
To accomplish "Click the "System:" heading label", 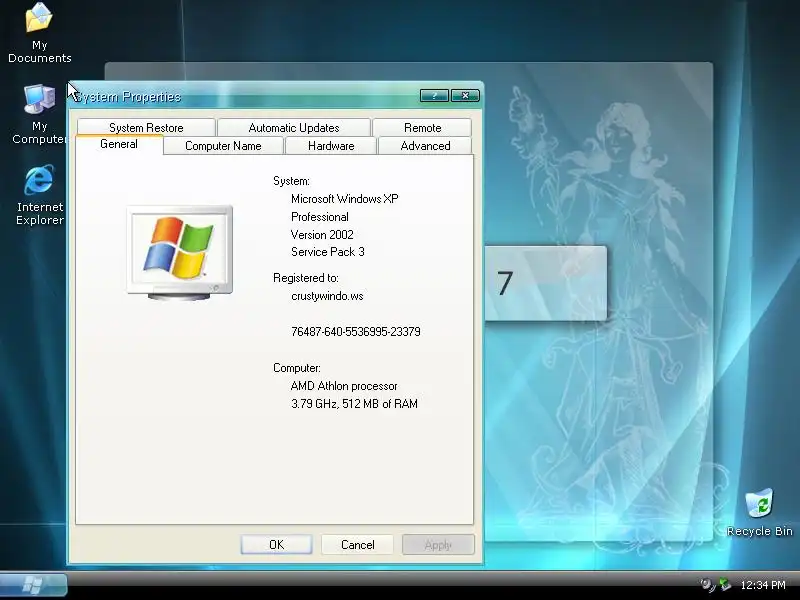I will [x=291, y=181].
